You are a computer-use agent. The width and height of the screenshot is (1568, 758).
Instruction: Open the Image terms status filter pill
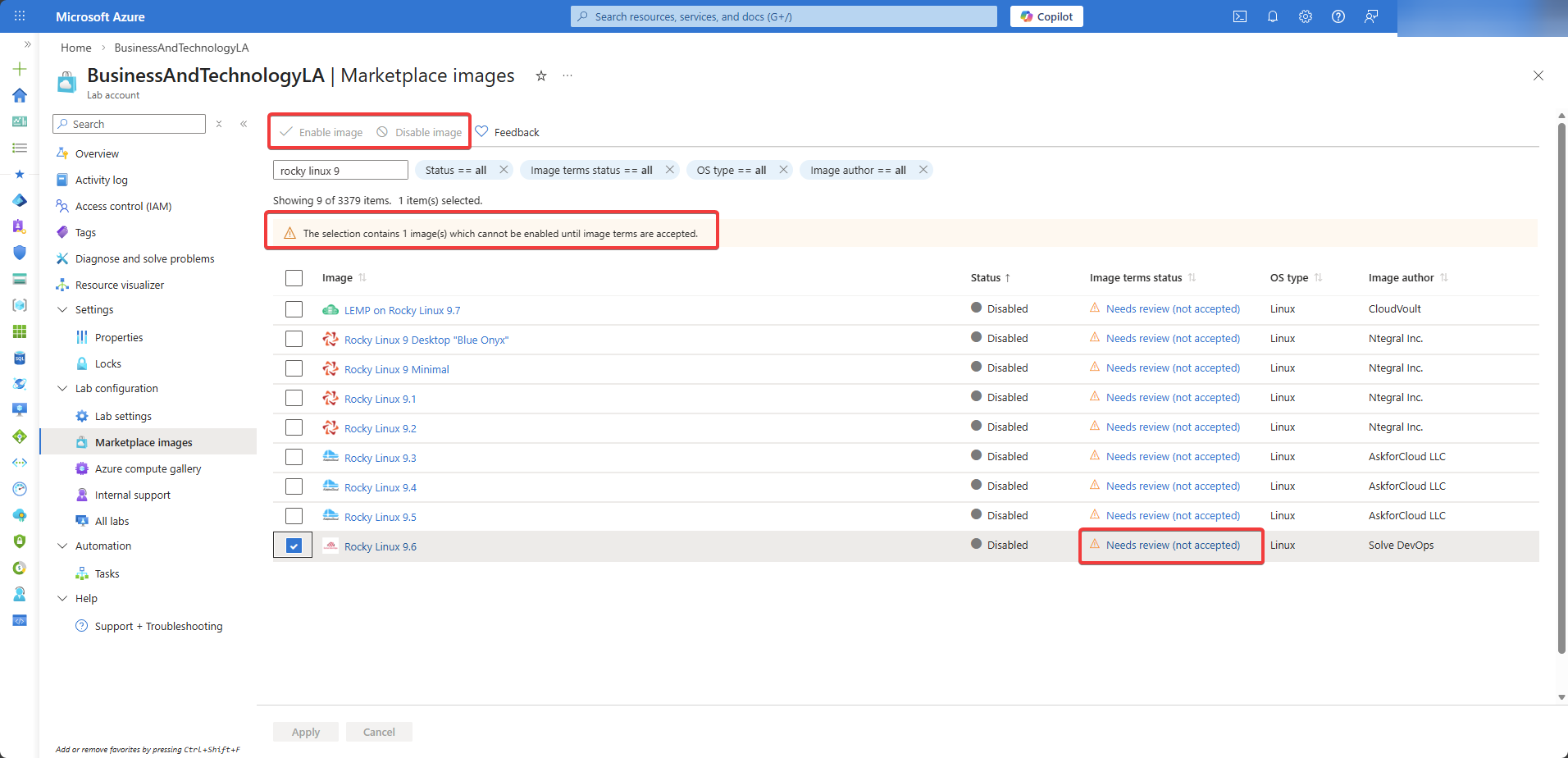(591, 170)
